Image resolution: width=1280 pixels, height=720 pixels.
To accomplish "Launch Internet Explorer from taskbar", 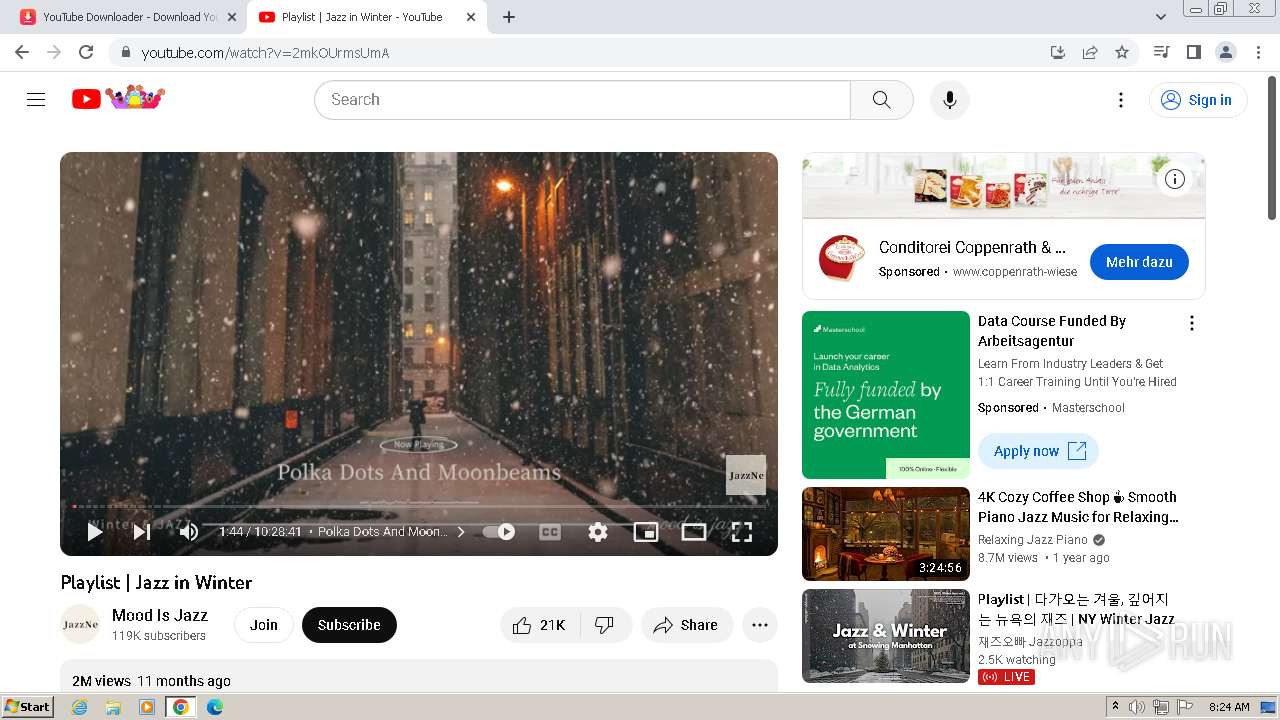I will tap(80, 707).
